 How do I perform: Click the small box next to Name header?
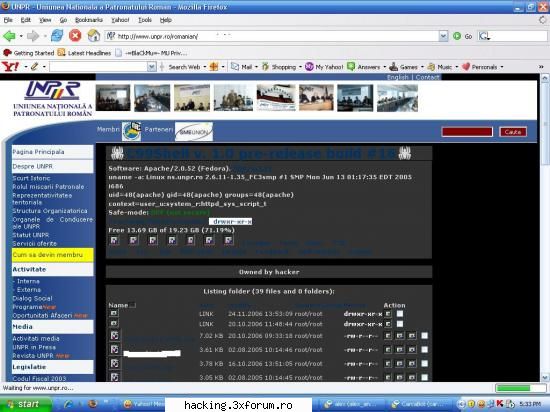tap(132, 305)
